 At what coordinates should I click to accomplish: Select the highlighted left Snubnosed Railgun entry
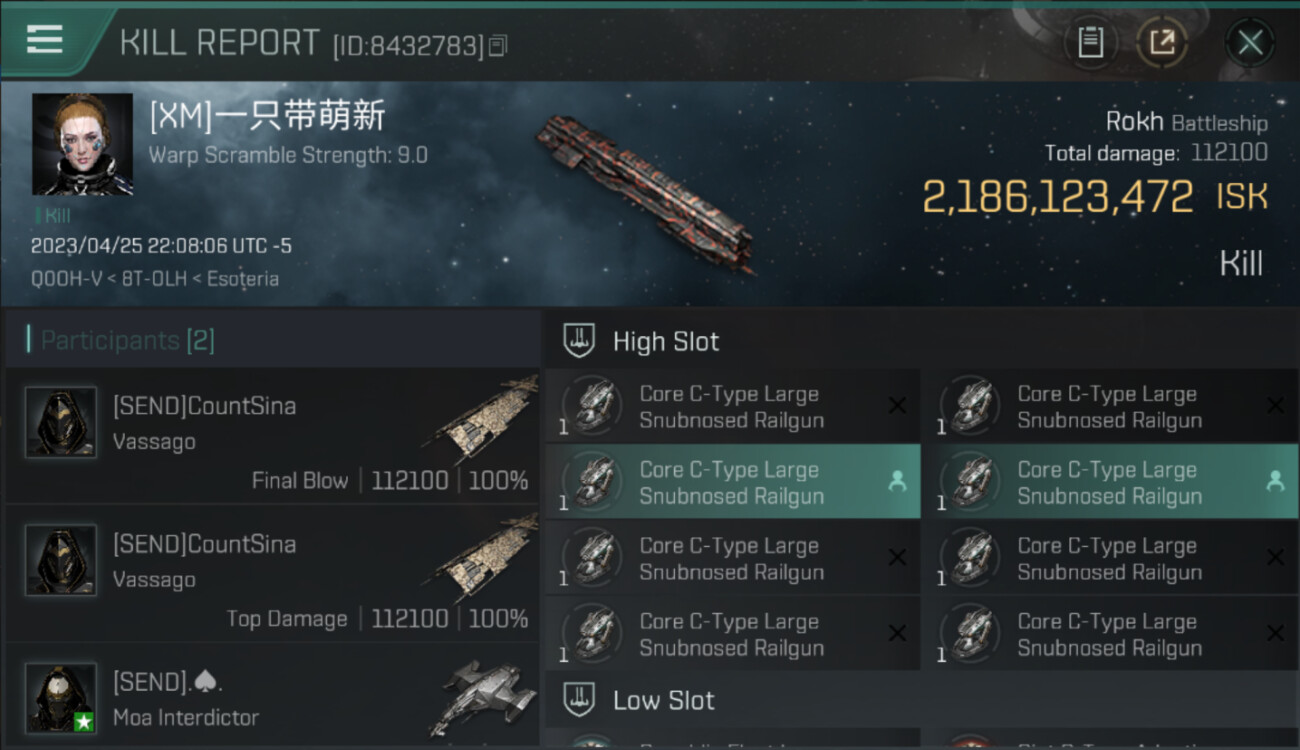[733, 482]
